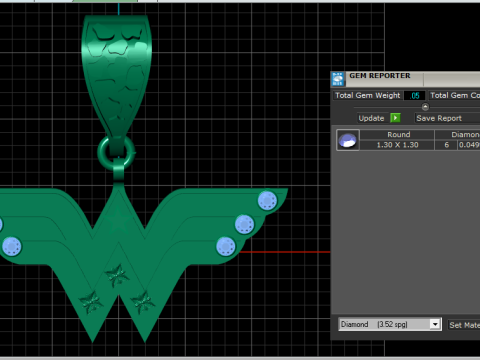Select the lower right gem on the wing

point(226,246)
